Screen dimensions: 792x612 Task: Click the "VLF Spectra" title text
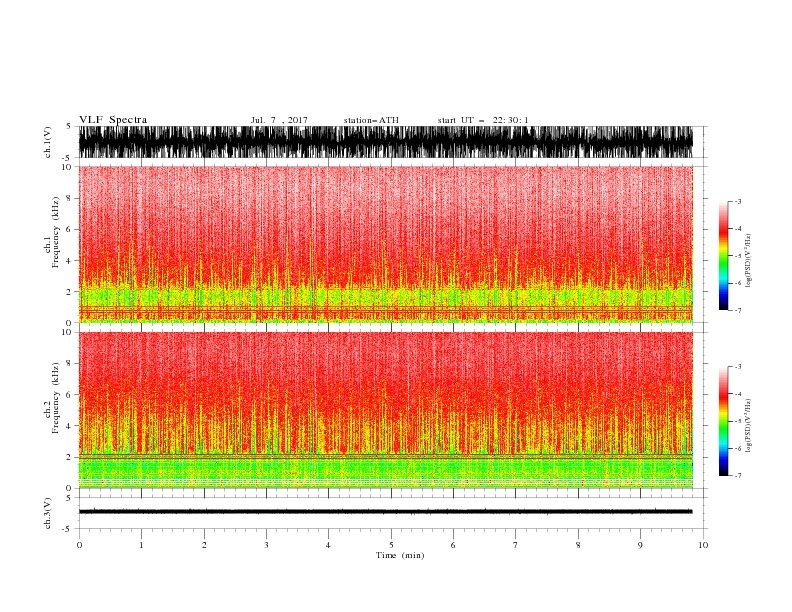113,120
